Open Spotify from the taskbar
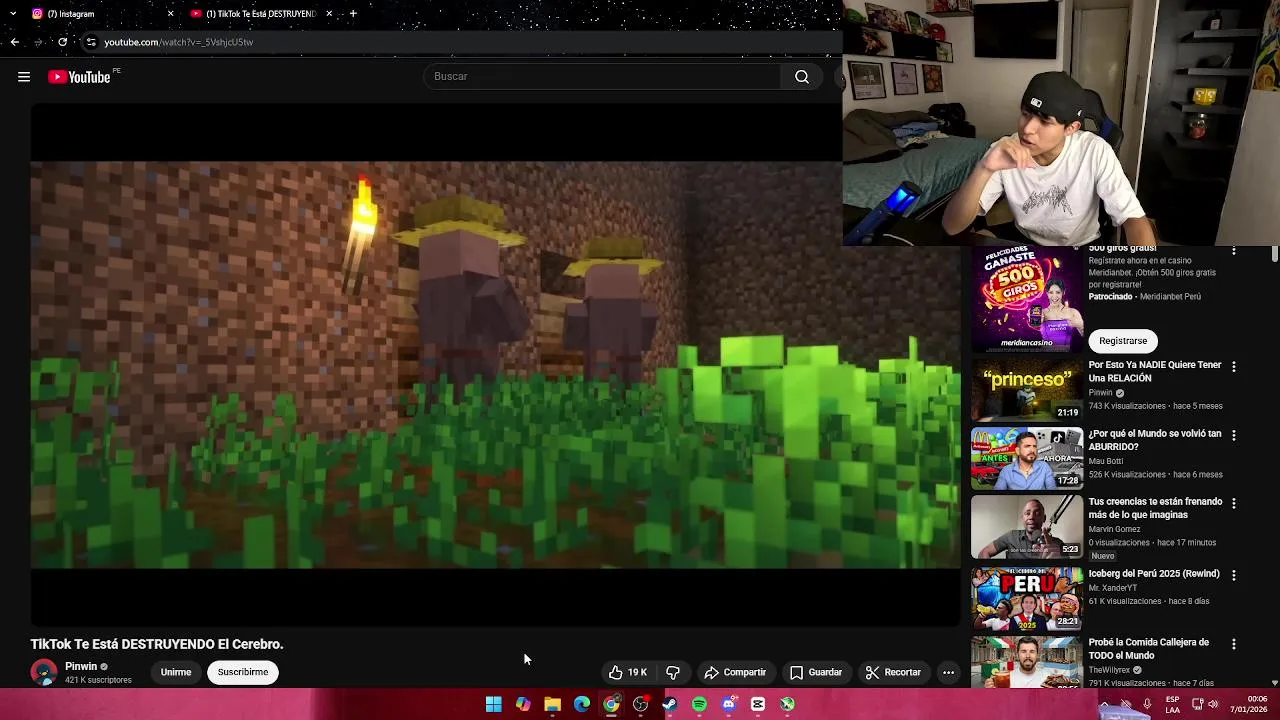 (699, 705)
